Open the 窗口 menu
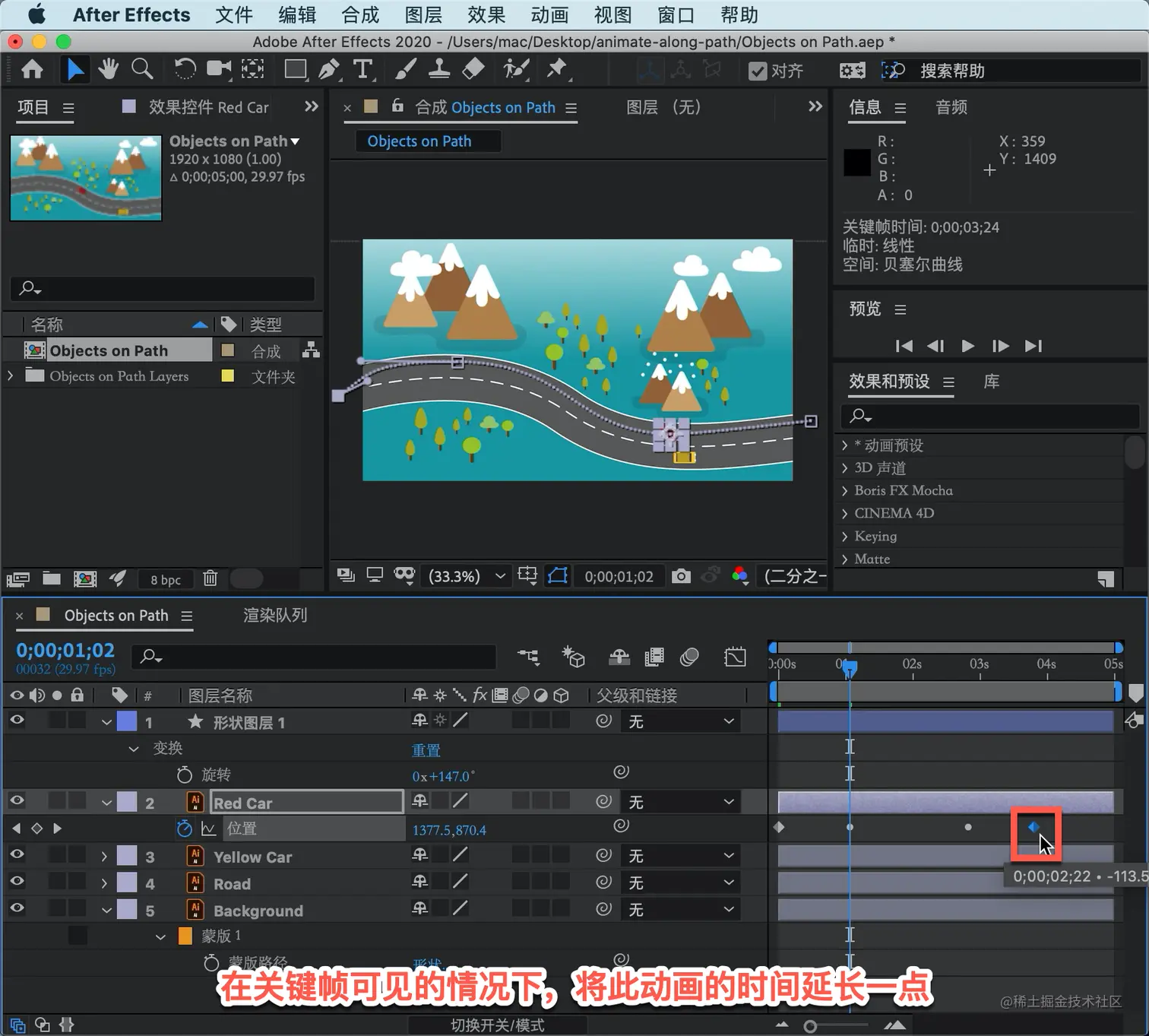 (x=676, y=15)
